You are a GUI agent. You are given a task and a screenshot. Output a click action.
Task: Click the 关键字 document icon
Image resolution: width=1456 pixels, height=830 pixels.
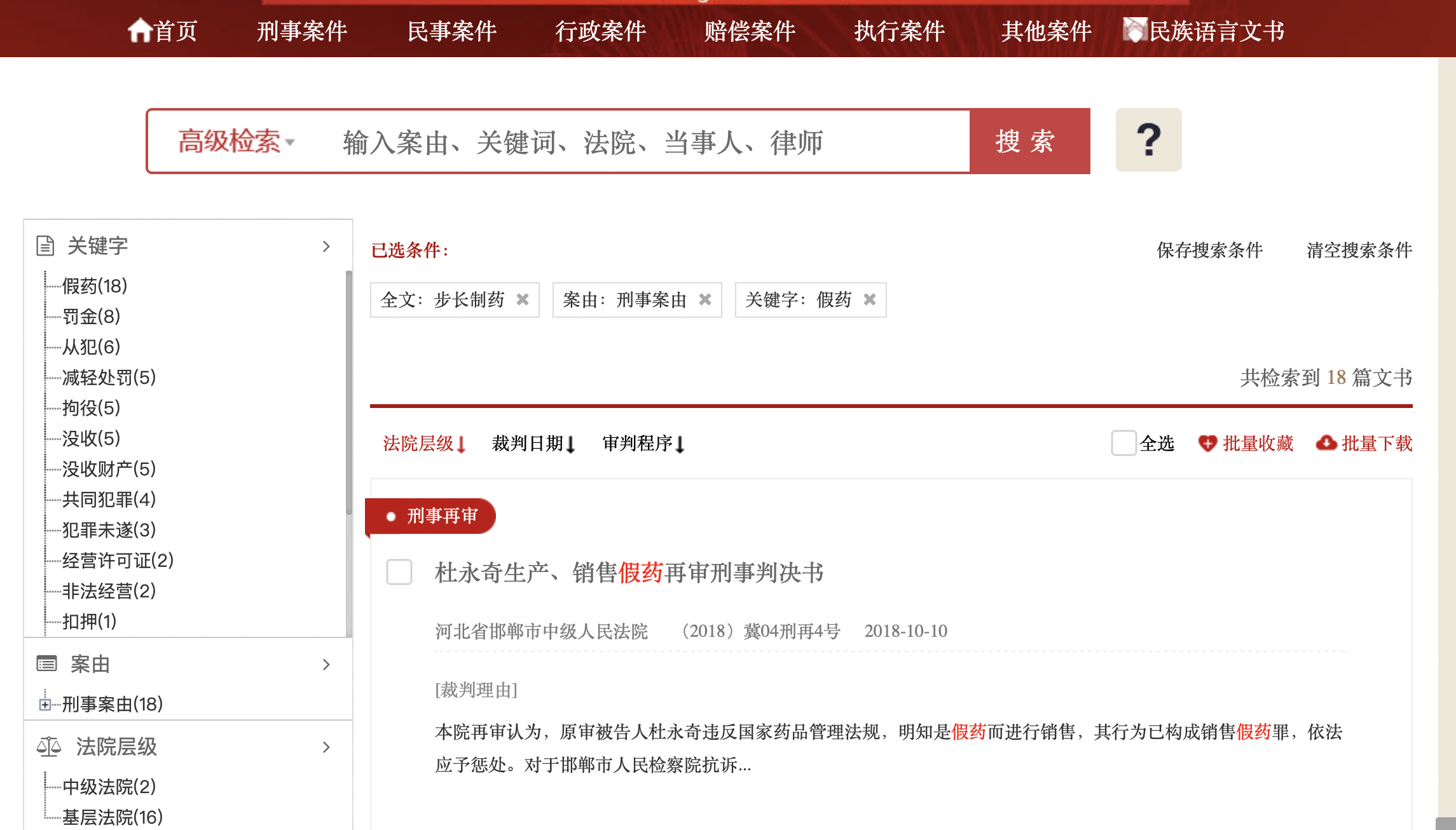coord(45,245)
